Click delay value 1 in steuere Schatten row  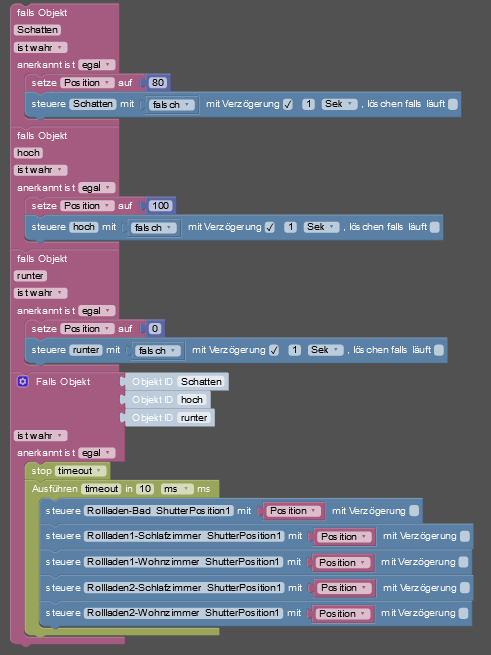308,104
